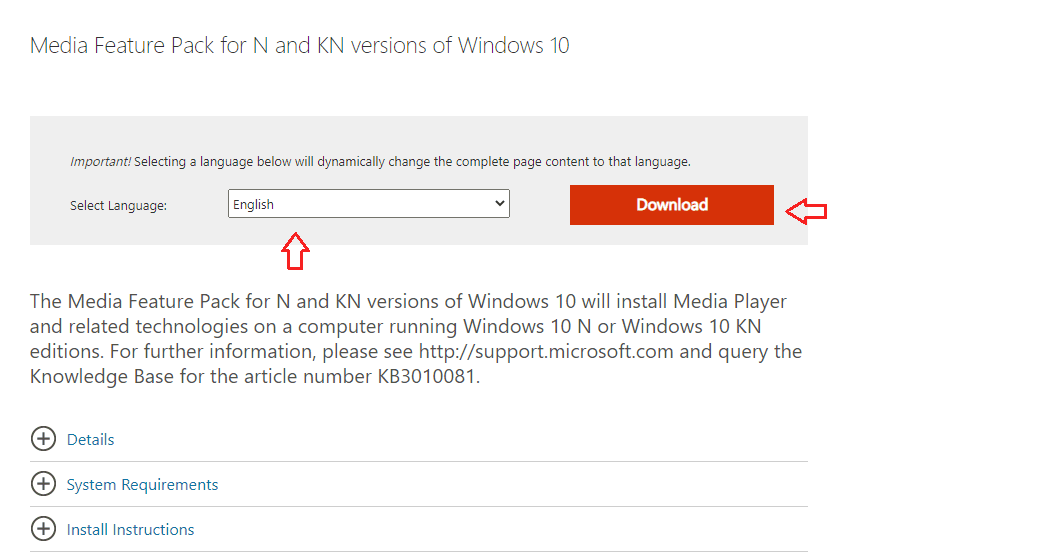1050x558 pixels.
Task: Click the red left arrow beside Download
Action: 806,212
